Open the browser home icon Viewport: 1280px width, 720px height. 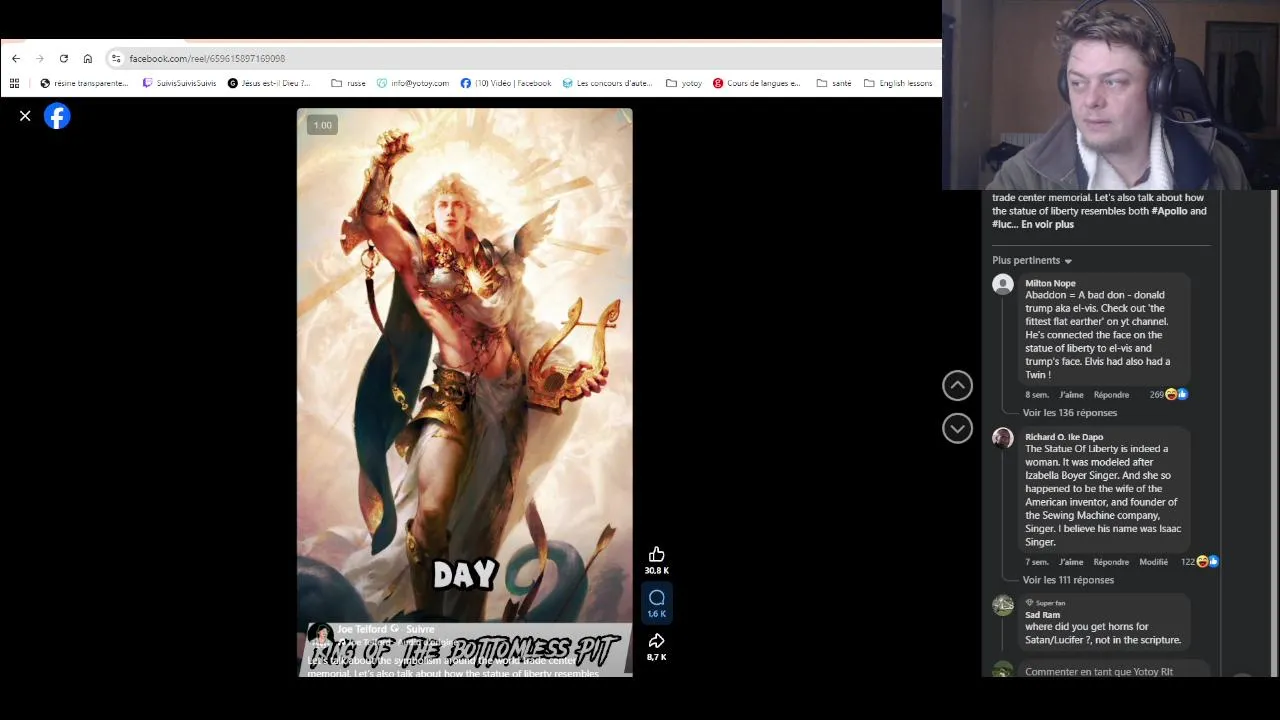(88, 59)
